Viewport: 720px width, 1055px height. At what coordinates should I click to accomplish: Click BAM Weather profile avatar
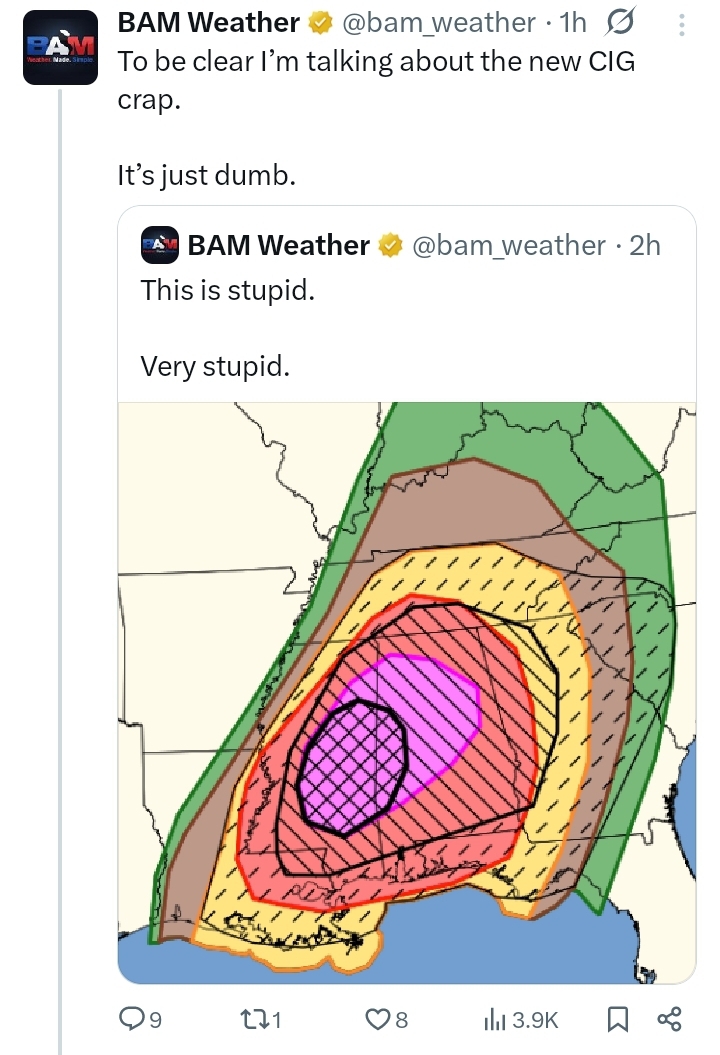[60, 46]
